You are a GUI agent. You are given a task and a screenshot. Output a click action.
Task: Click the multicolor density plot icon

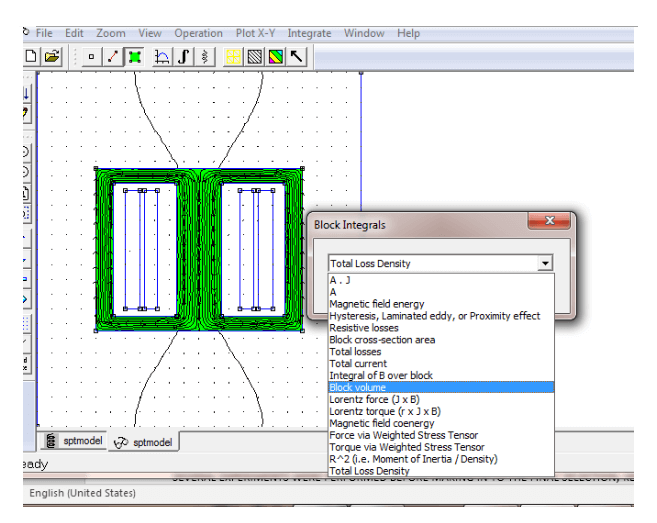pos(276,57)
